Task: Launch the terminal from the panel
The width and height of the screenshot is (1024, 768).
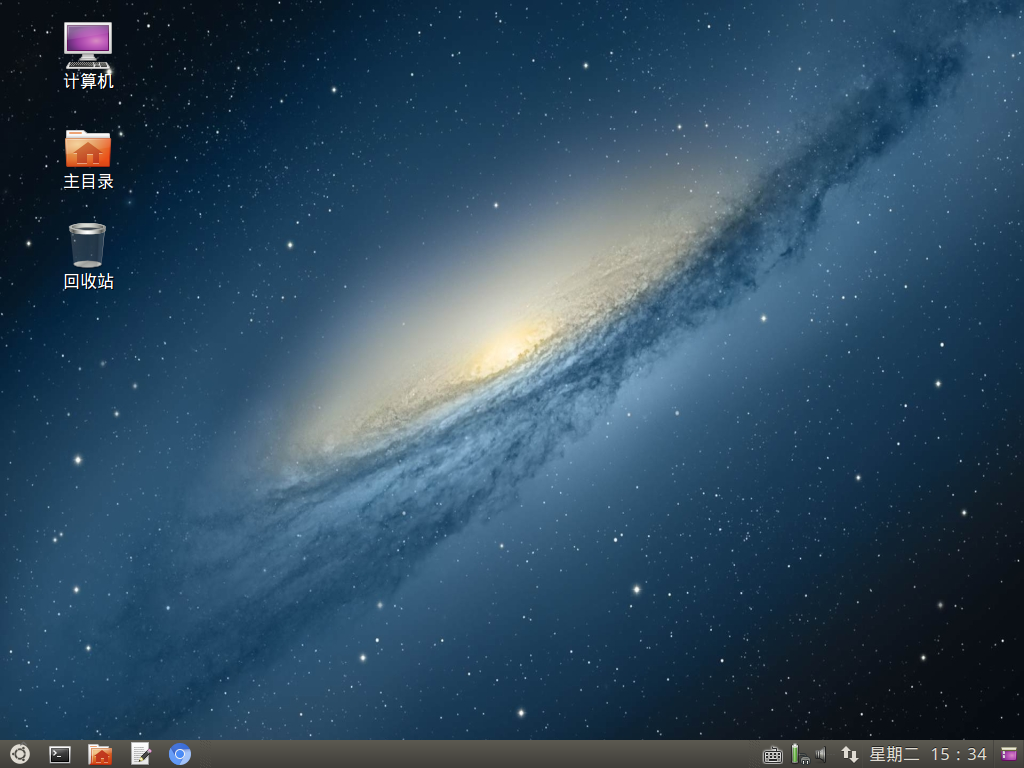Action: pyautogui.click(x=60, y=755)
